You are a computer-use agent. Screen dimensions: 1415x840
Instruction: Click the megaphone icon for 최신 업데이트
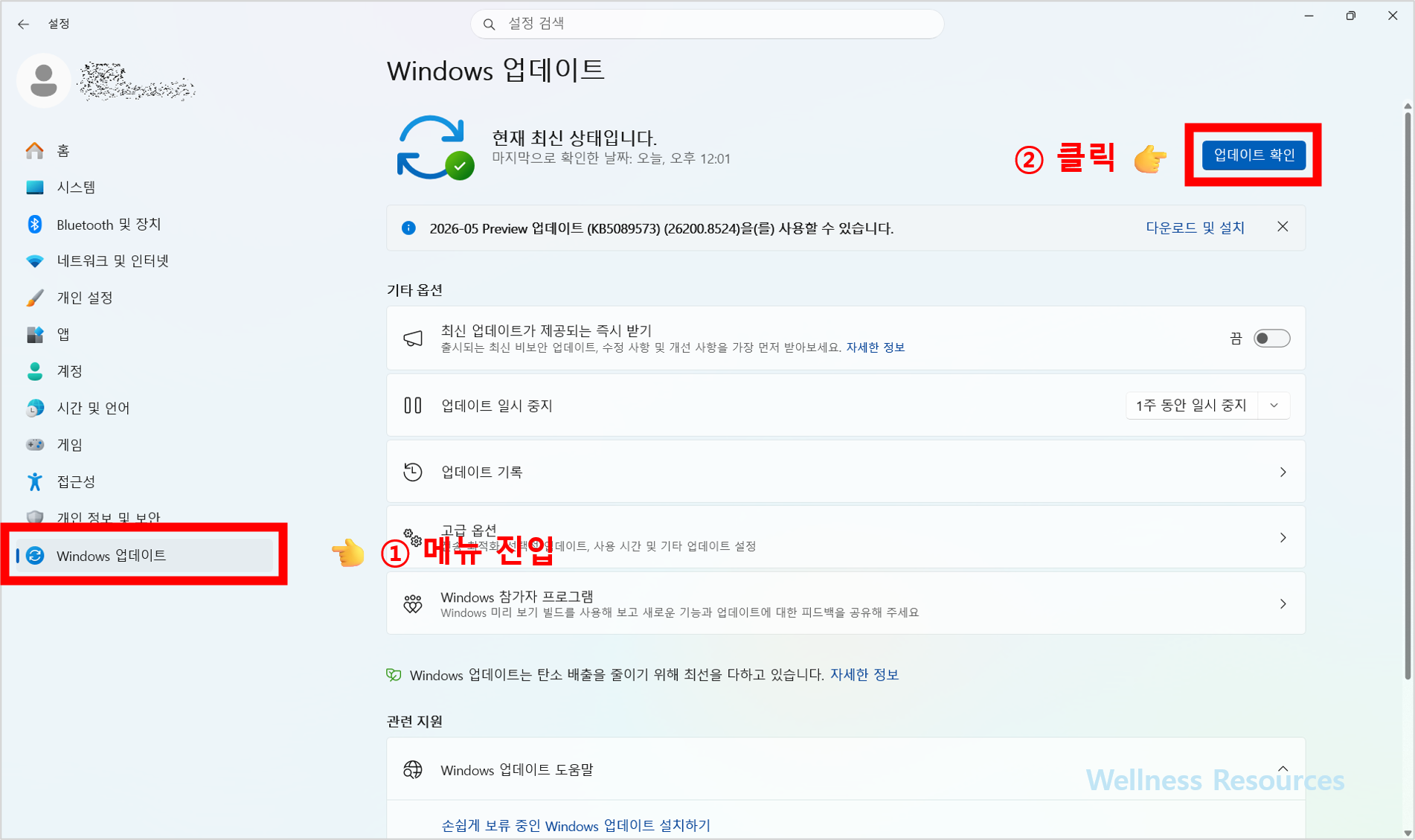413,339
